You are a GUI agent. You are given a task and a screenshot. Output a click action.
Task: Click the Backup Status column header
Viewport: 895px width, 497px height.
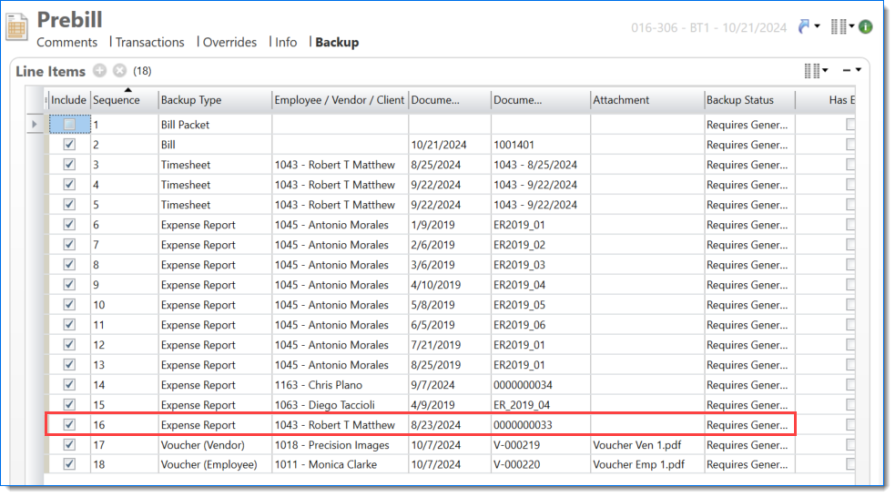[x=748, y=100]
